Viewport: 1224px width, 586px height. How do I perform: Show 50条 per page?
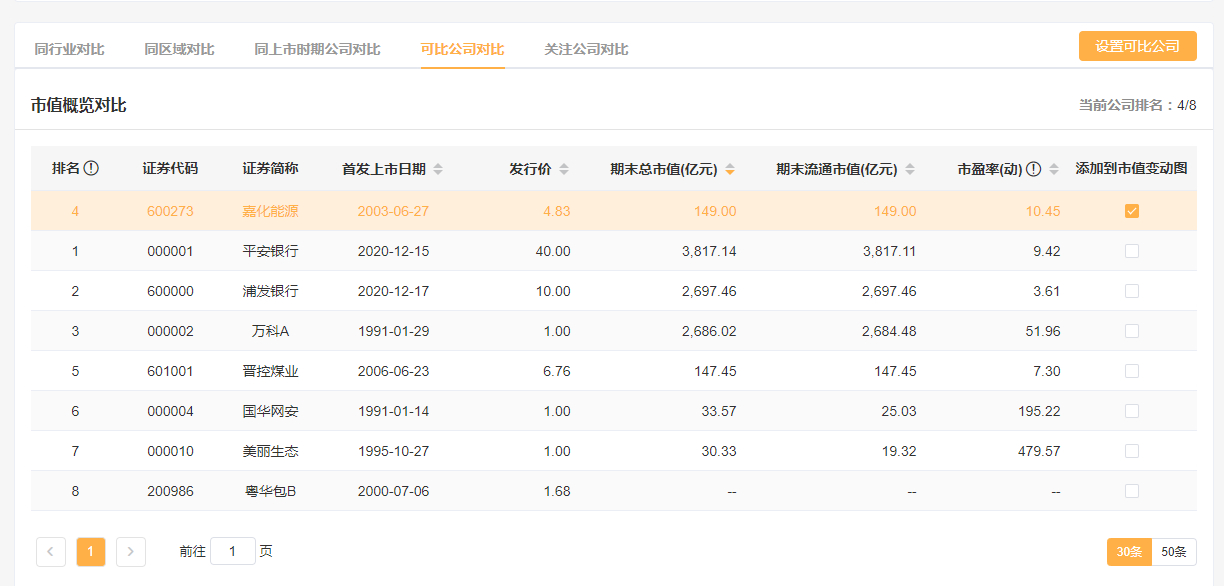(1174, 552)
